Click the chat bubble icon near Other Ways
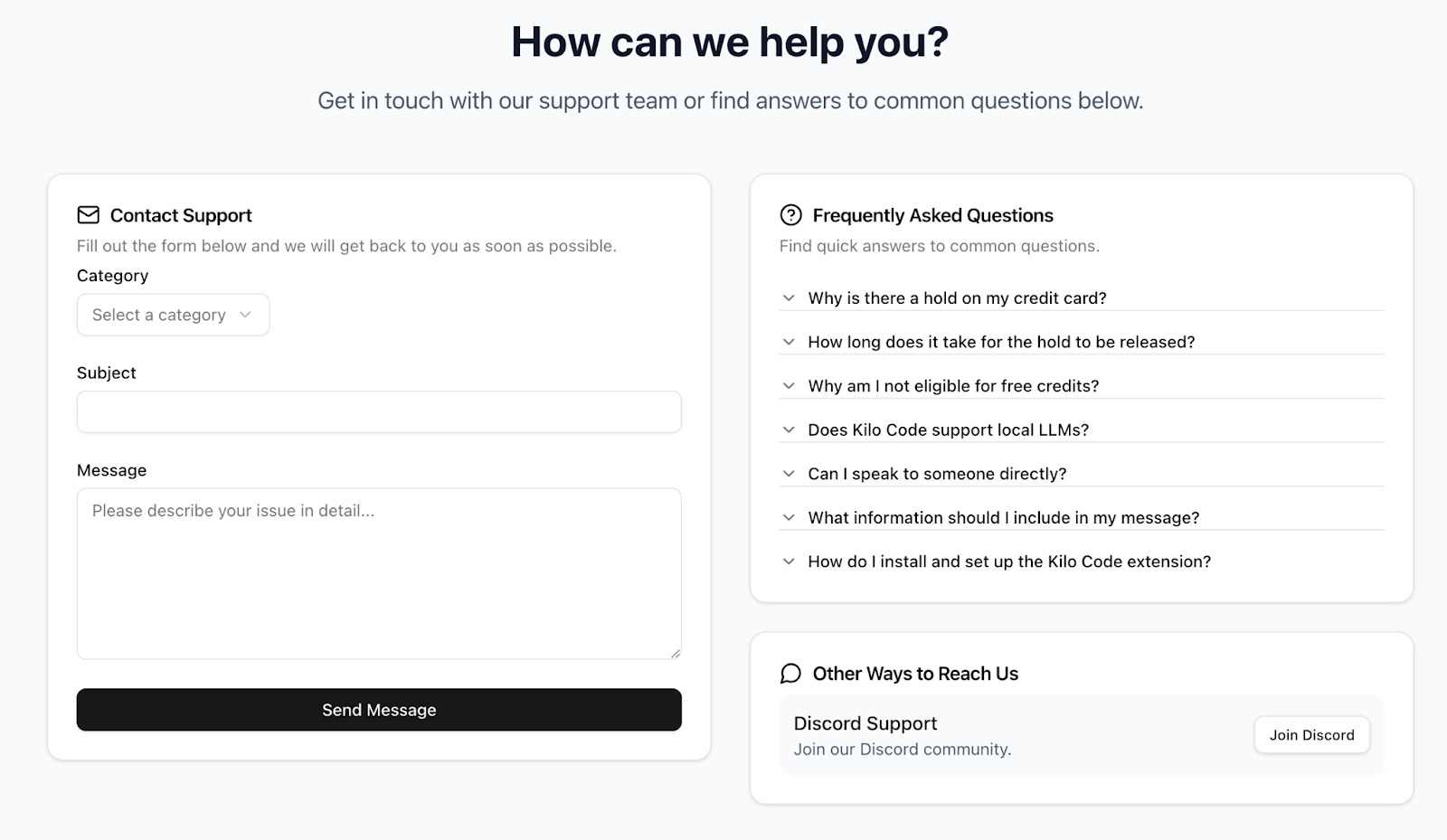This screenshot has height=840, width=1447. pyautogui.click(x=790, y=674)
